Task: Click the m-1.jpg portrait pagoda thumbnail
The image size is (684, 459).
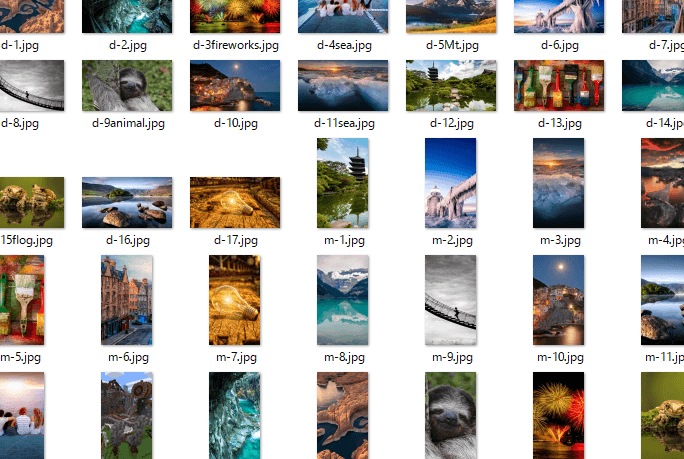Action: tap(343, 184)
